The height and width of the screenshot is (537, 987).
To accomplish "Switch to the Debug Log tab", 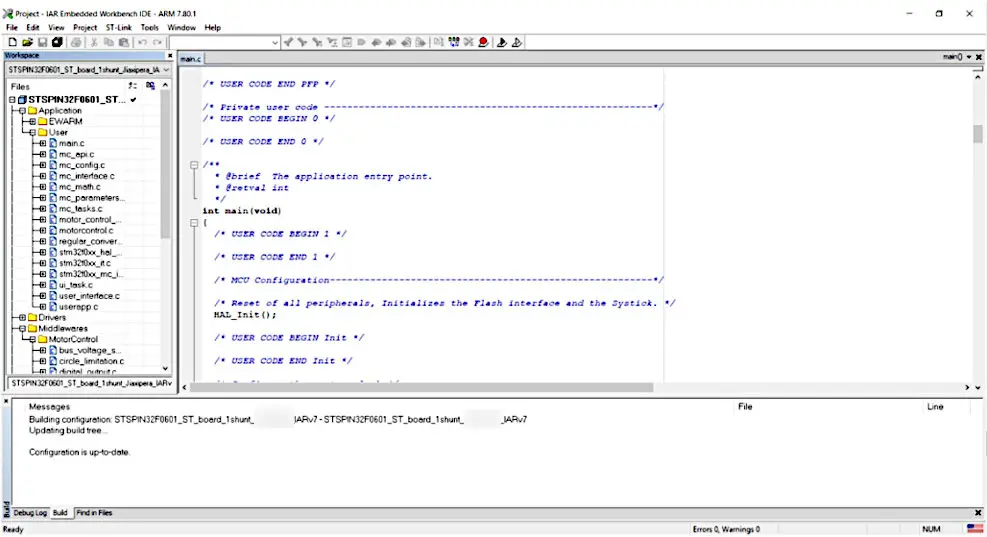I will point(29,513).
